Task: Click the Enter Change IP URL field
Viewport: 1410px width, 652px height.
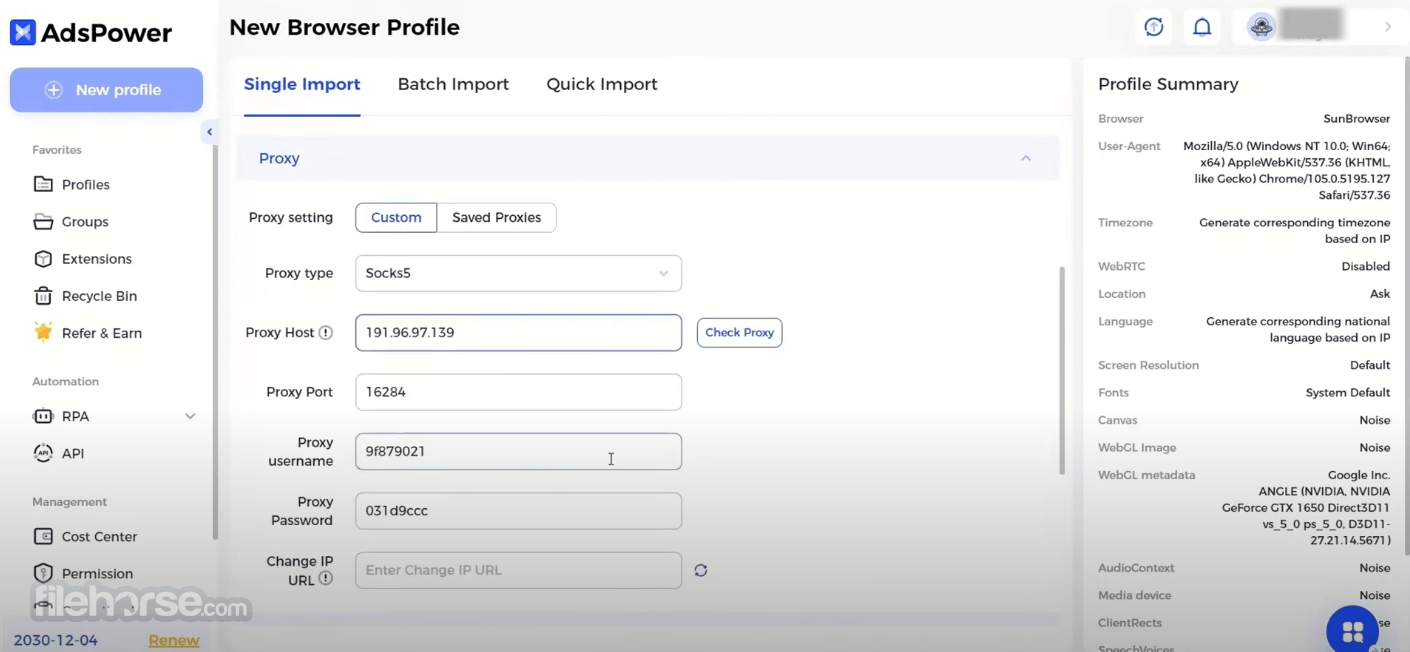Action: point(518,570)
